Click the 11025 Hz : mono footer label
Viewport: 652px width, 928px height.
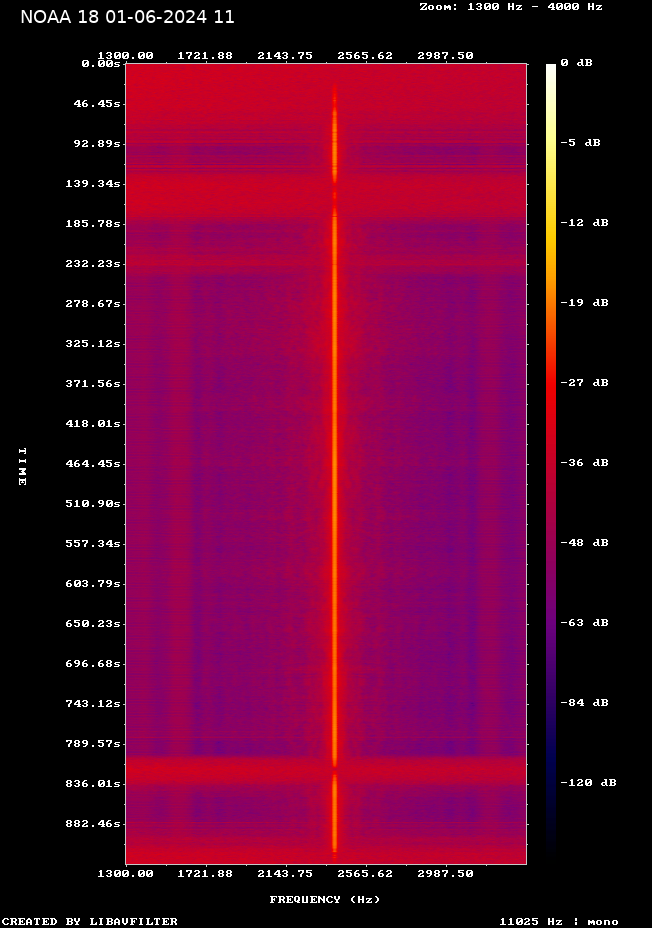coord(559,922)
